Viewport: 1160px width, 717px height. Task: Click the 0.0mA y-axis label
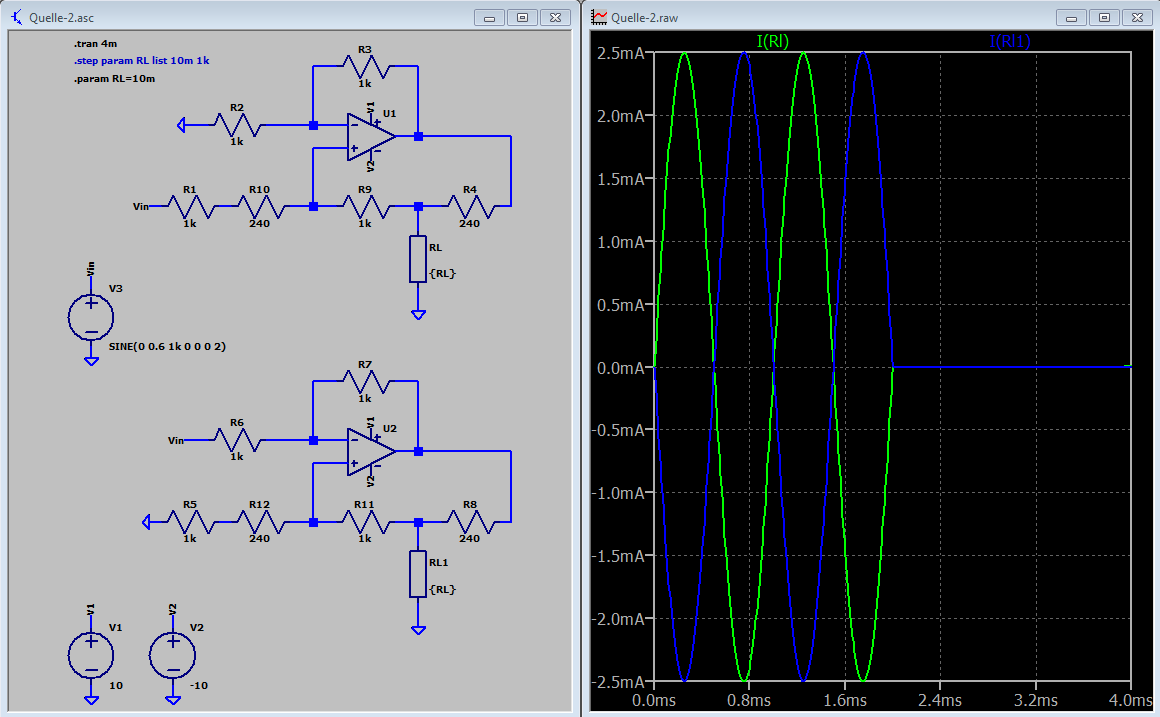pyautogui.click(x=621, y=368)
